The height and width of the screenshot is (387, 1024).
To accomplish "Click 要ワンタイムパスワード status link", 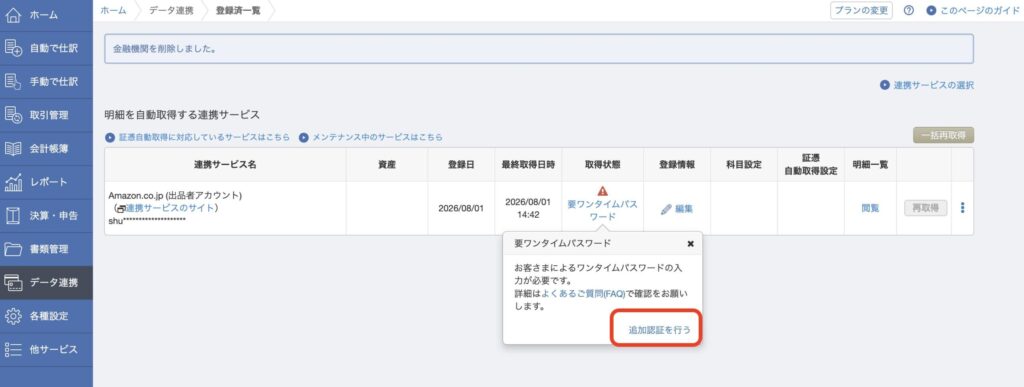I will click(603, 210).
